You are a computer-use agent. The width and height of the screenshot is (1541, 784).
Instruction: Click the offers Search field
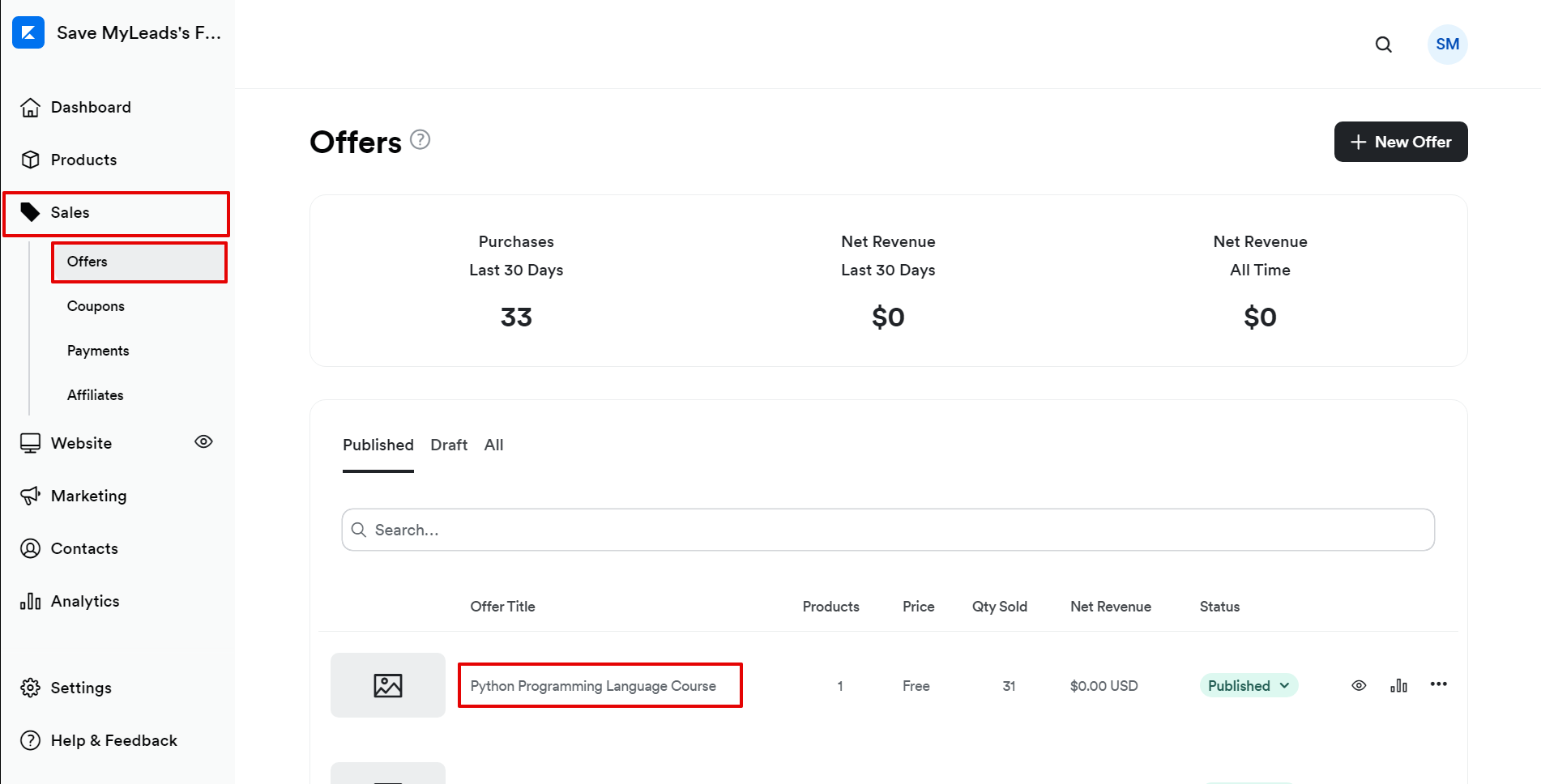coord(888,530)
